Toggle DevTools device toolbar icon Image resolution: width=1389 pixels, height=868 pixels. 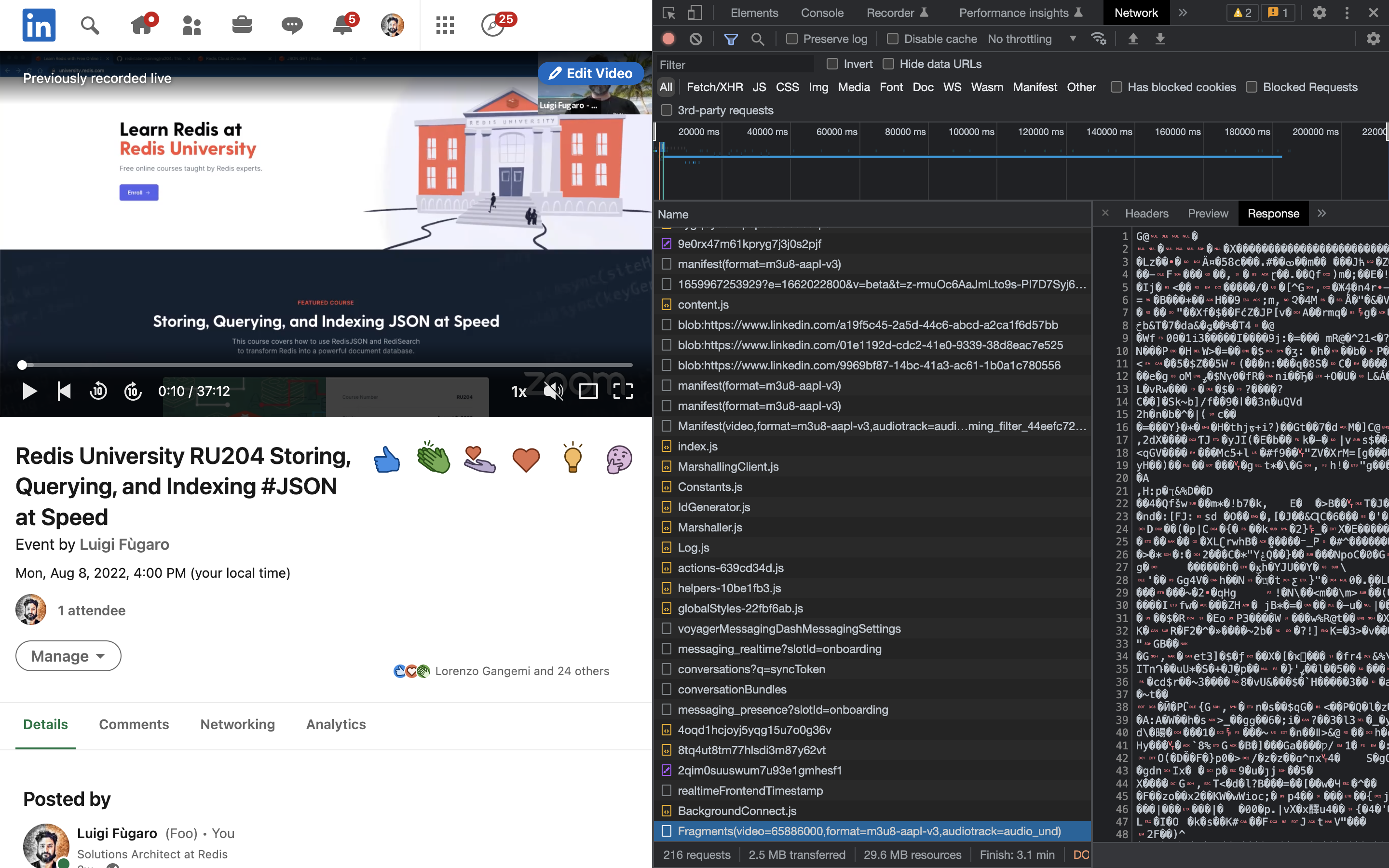coord(695,13)
